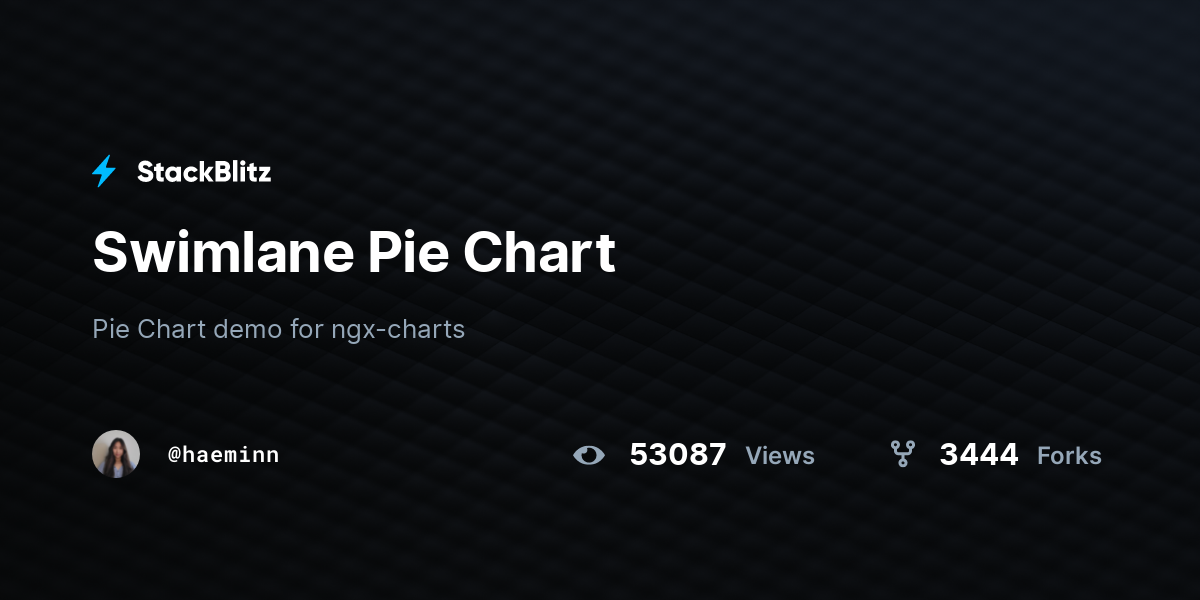This screenshot has height=600, width=1200.
Task: Select the words Pie Chart in subtitle
Action: tap(149, 329)
